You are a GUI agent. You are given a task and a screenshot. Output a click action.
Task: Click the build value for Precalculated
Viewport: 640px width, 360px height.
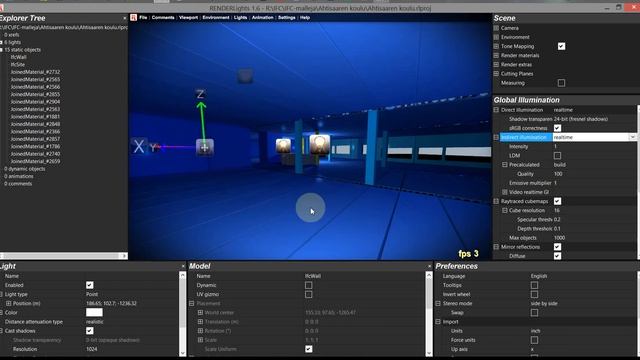[560, 164]
